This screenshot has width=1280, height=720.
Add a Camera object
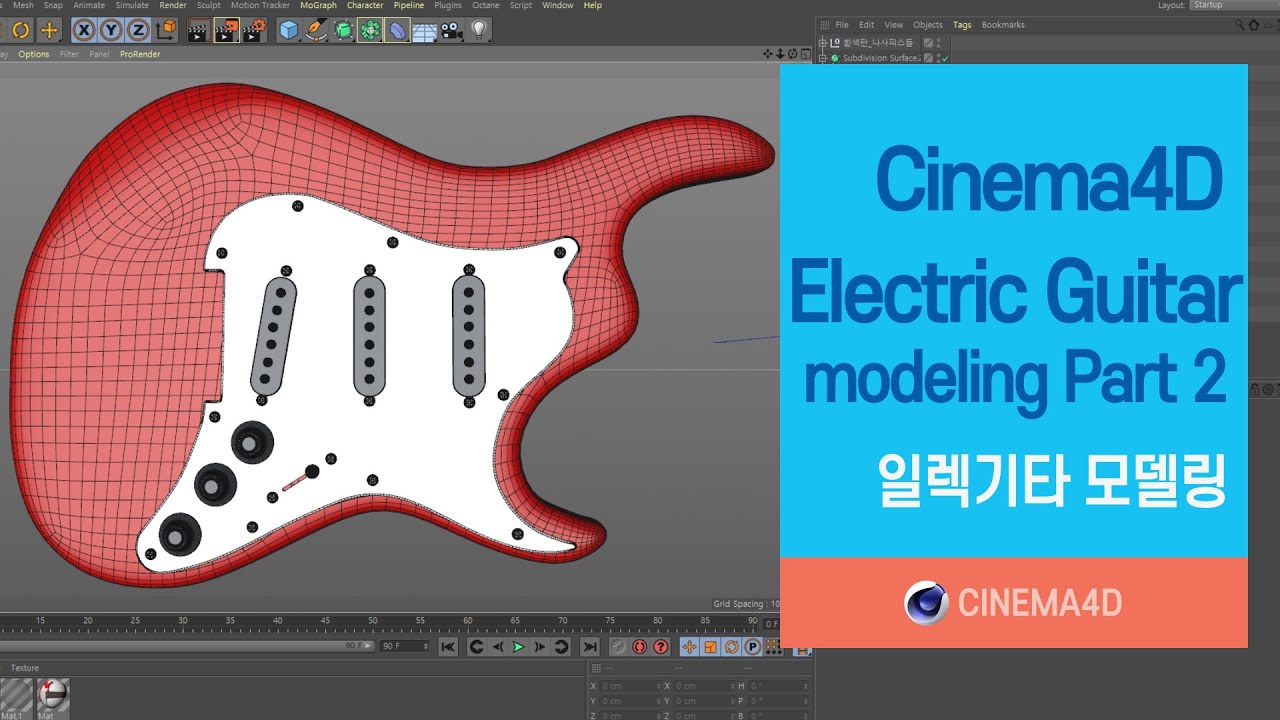pyautogui.click(x=451, y=30)
